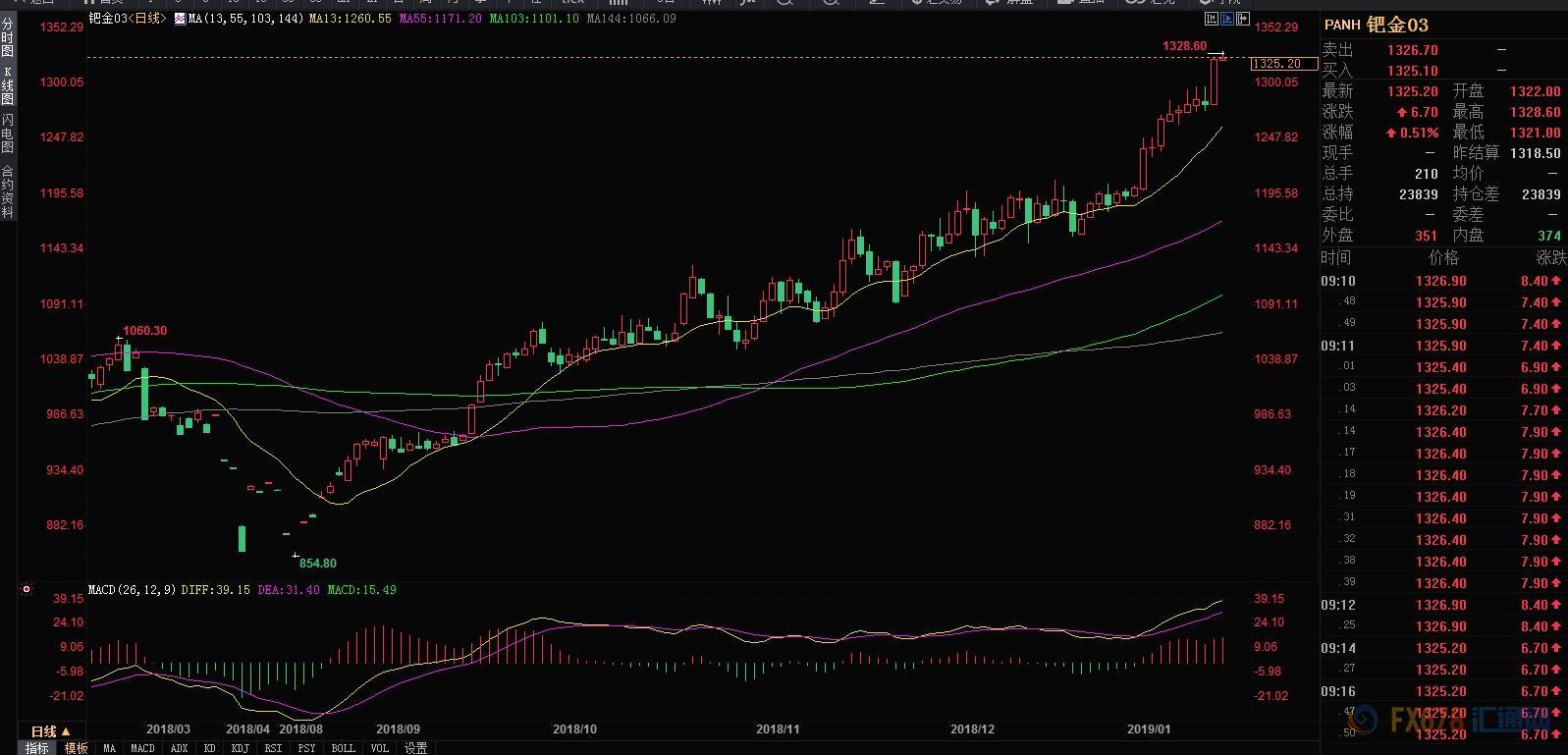Viewport: 1568px width, 755px height.
Task: Click the first chart layout icon above the price axis
Action: 1212,19
